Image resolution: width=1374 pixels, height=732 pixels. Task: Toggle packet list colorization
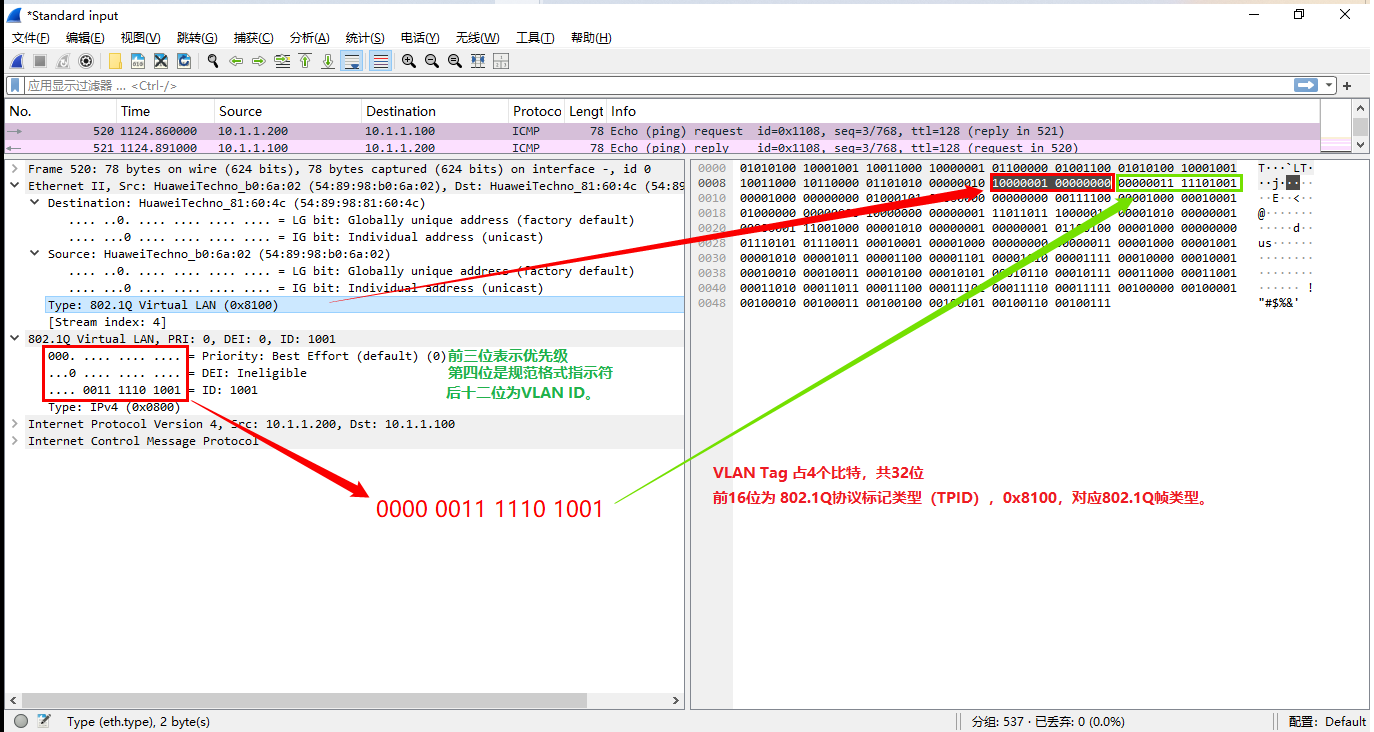click(381, 61)
